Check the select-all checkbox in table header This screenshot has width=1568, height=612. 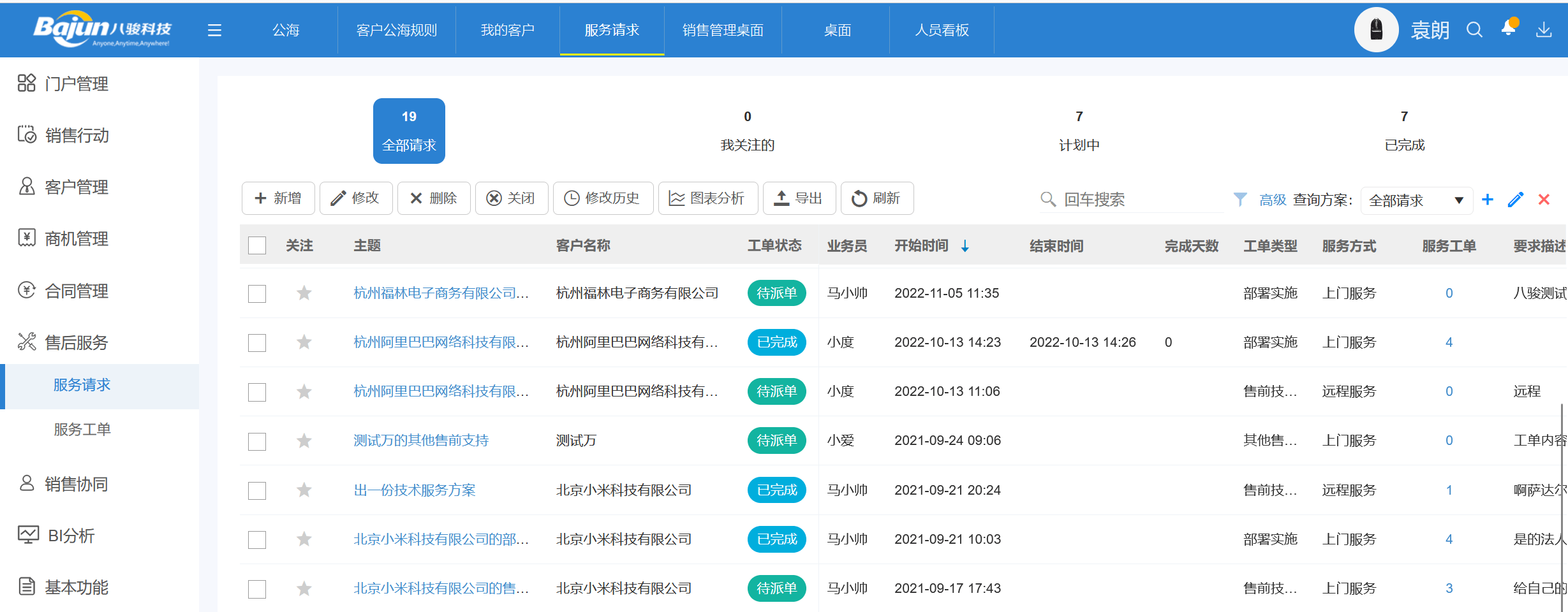256,245
